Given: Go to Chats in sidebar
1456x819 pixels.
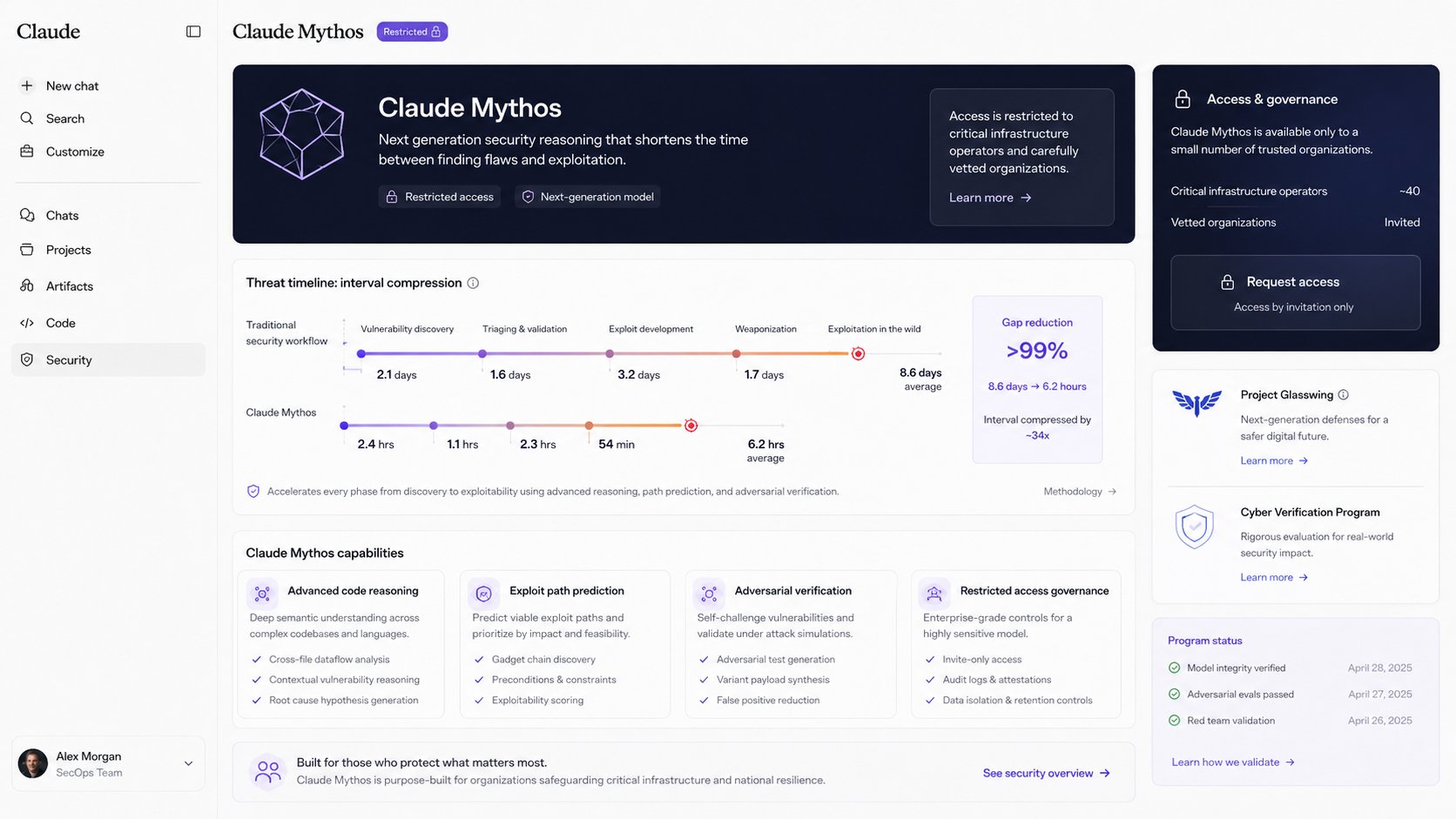Looking at the screenshot, I should click(x=108, y=215).
